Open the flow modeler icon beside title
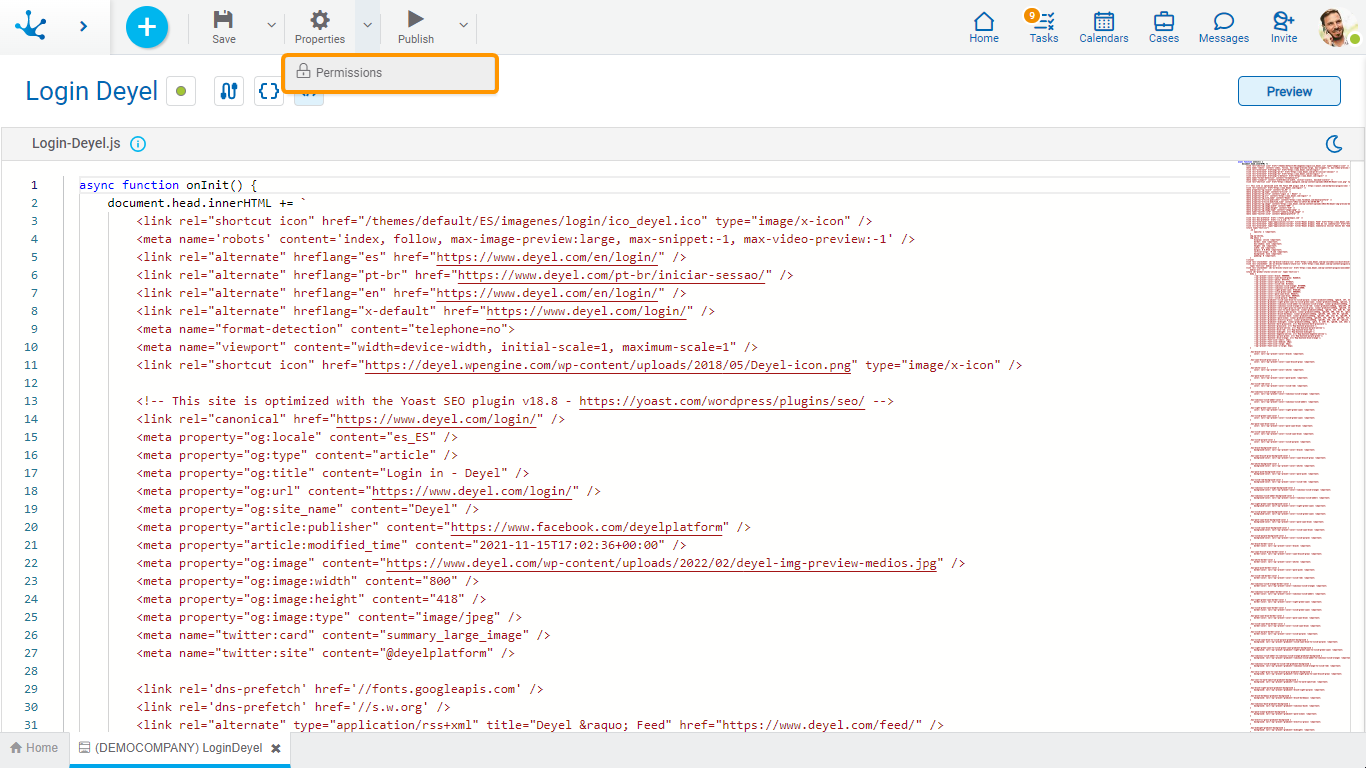The height and width of the screenshot is (768, 1366). click(x=229, y=91)
